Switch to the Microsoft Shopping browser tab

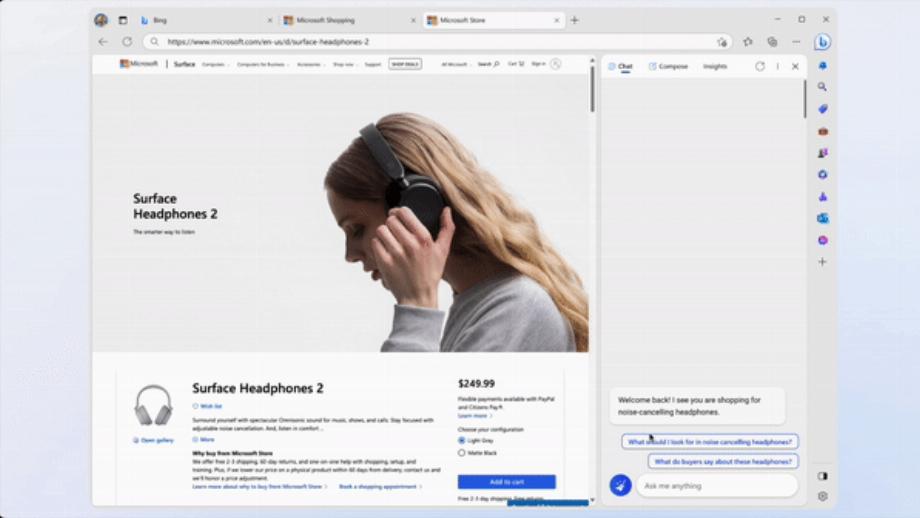(x=349, y=20)
